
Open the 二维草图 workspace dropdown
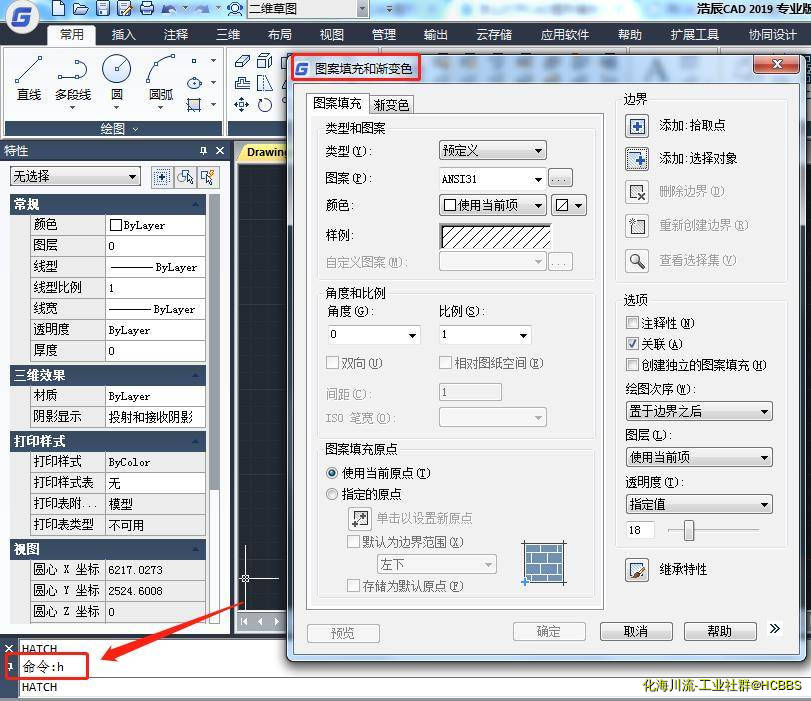pos(308,8)
